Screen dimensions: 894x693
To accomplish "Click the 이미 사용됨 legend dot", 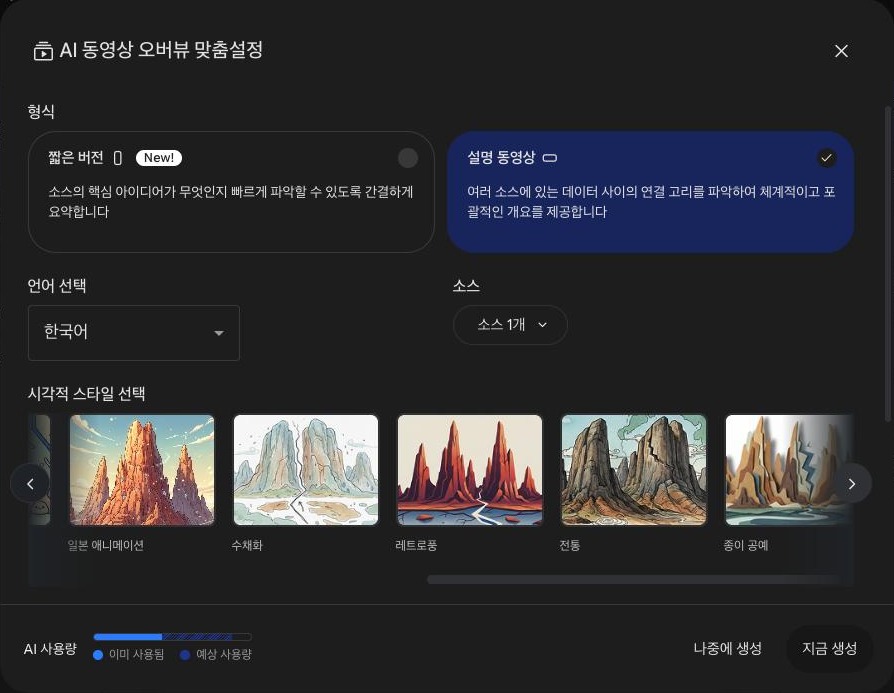I will coord(98,655).
